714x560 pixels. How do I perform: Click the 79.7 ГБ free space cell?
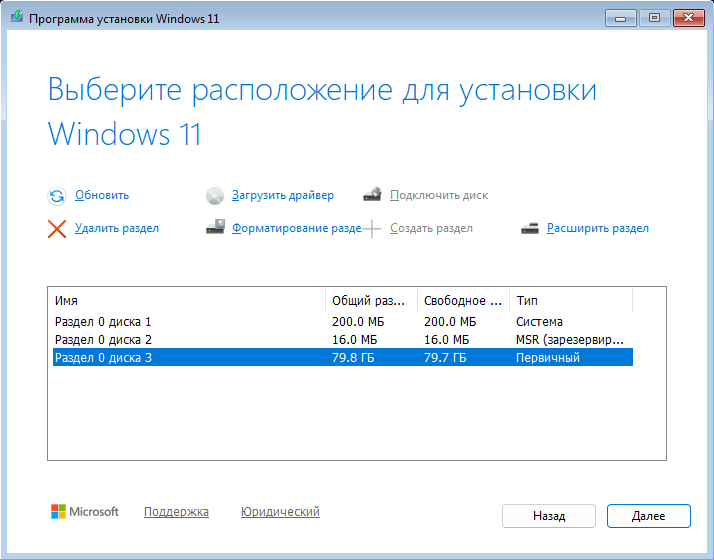click(445, 357)
